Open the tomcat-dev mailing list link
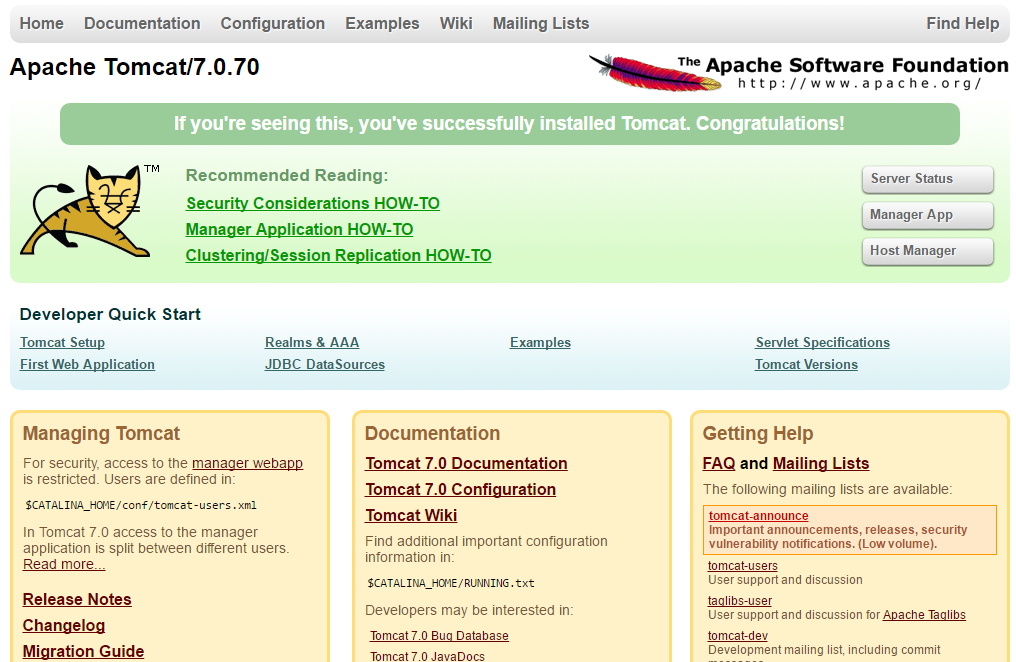This screenshot has height=662, width=1016. click(x=737, y=635)
